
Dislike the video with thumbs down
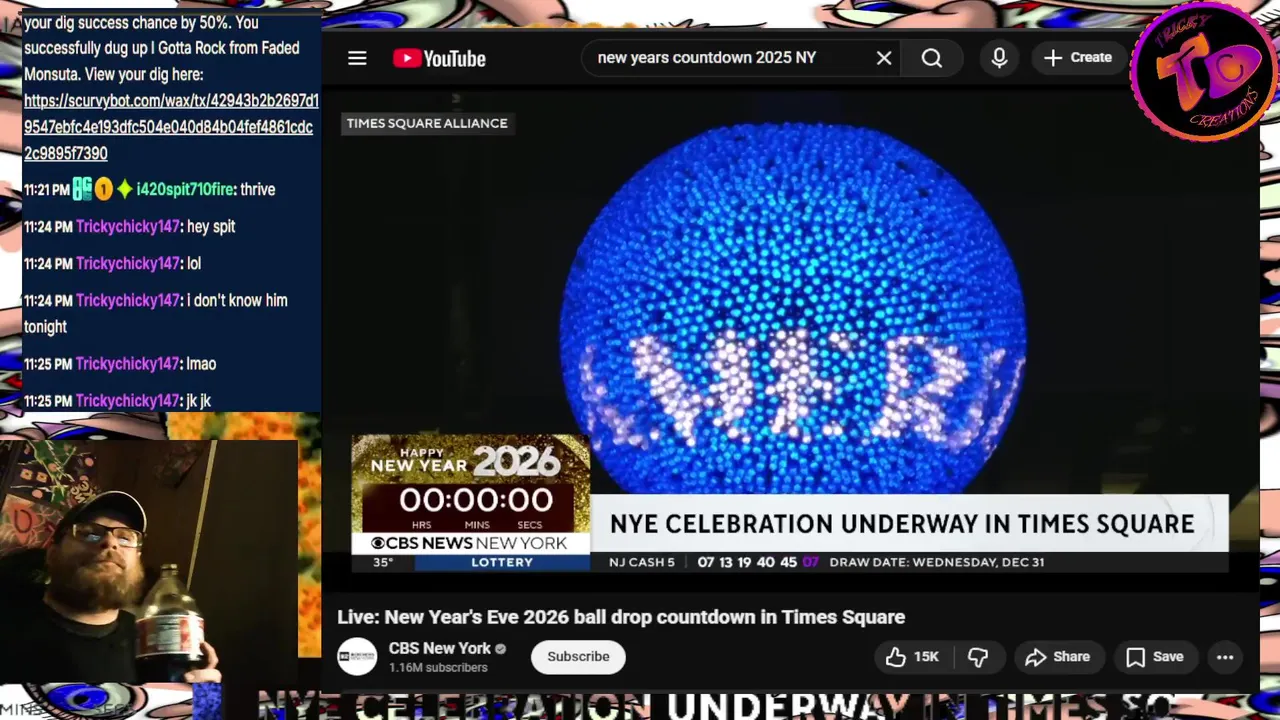coord(978,657)
